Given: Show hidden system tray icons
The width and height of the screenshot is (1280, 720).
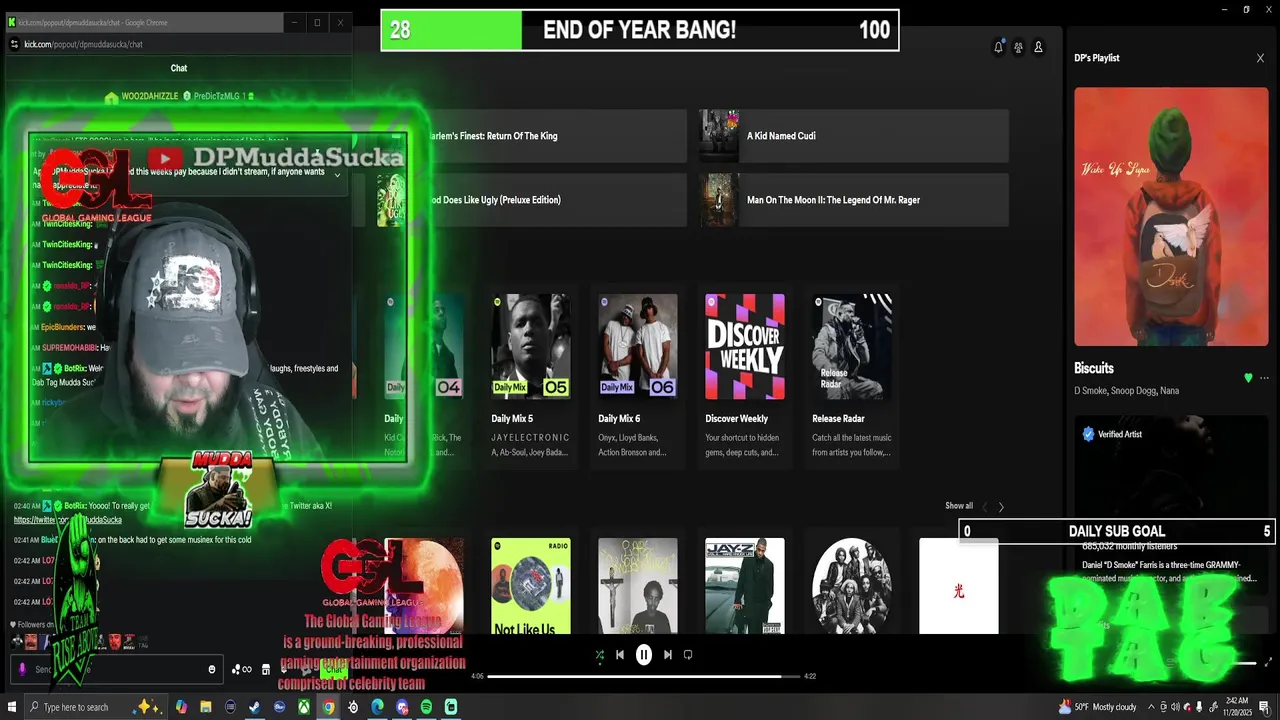Looking at the screenshot, I should (x=1151, y=707).
